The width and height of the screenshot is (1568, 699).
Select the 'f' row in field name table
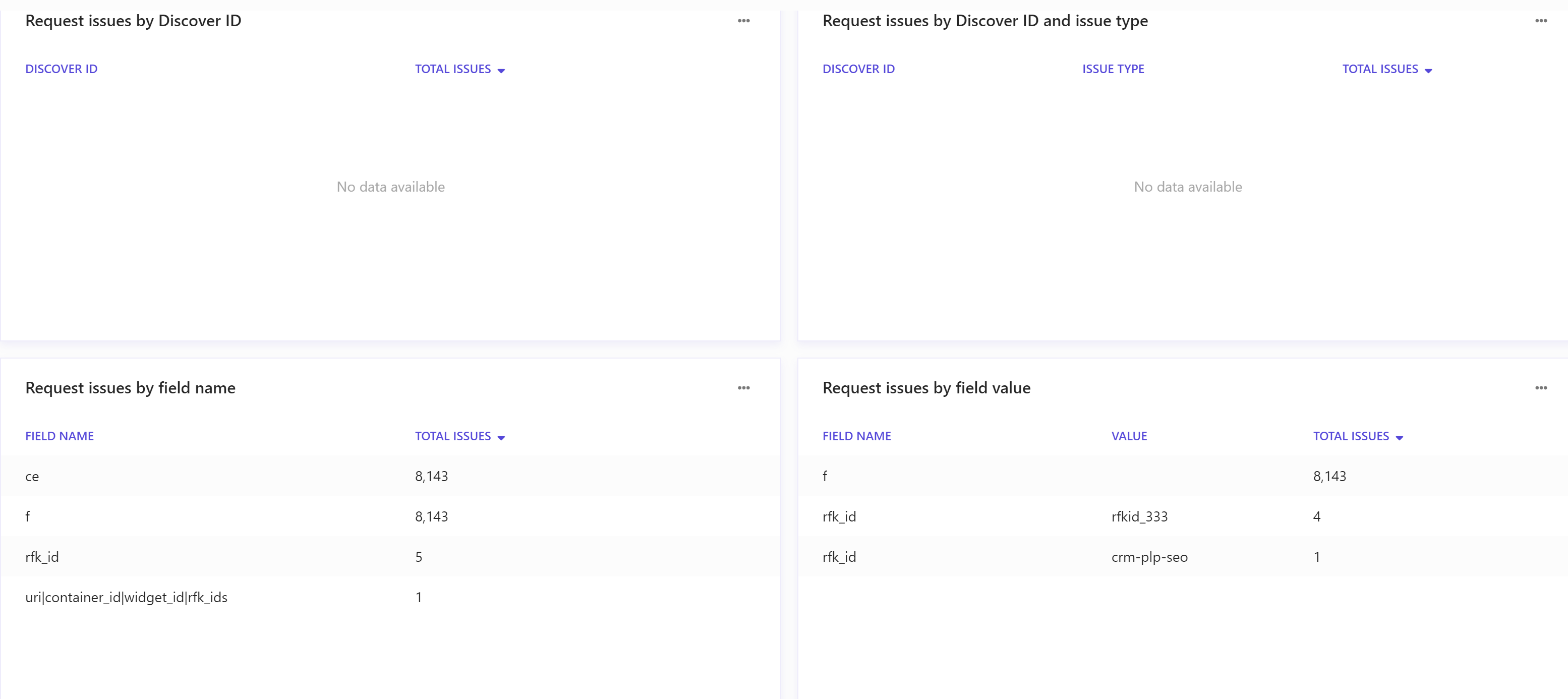390,516
